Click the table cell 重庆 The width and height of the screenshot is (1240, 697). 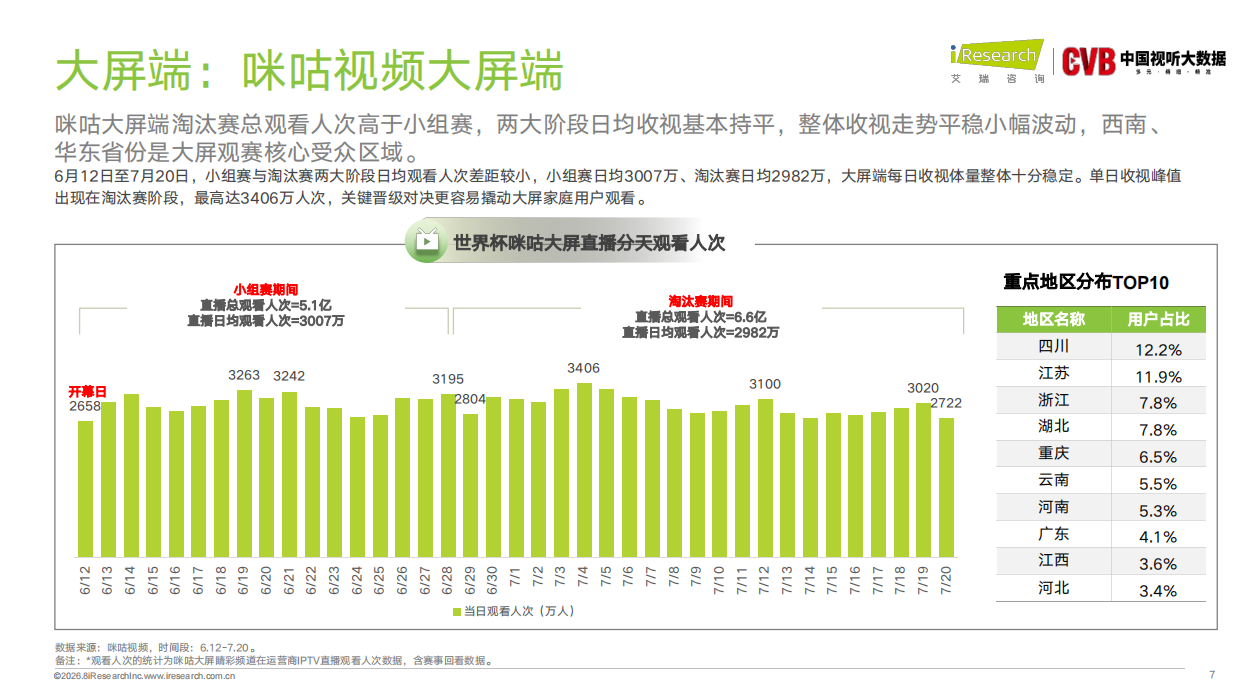tap(1053, 454)
